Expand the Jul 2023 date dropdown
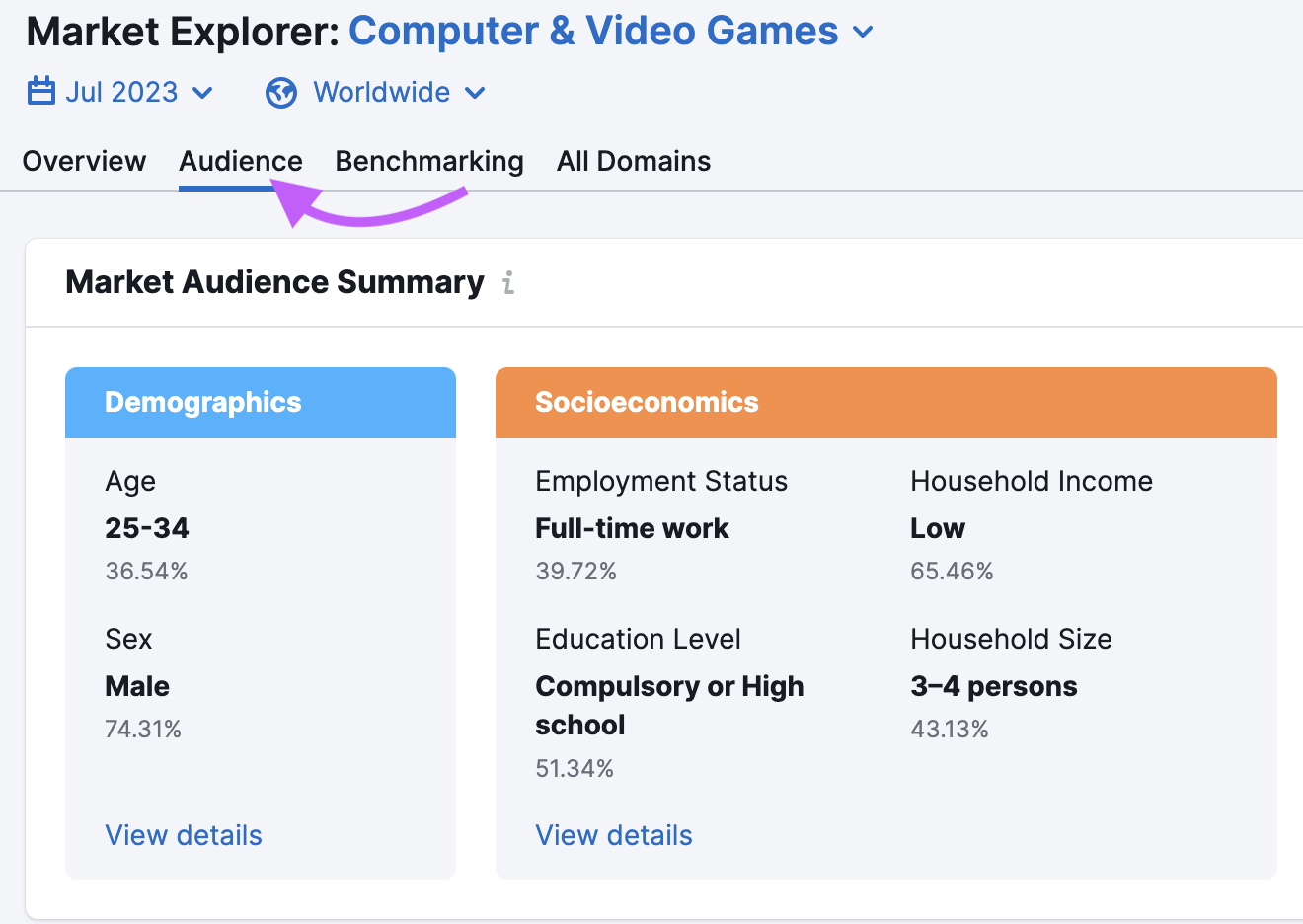Screen dimensions: 1303x924 coord(121,91)
